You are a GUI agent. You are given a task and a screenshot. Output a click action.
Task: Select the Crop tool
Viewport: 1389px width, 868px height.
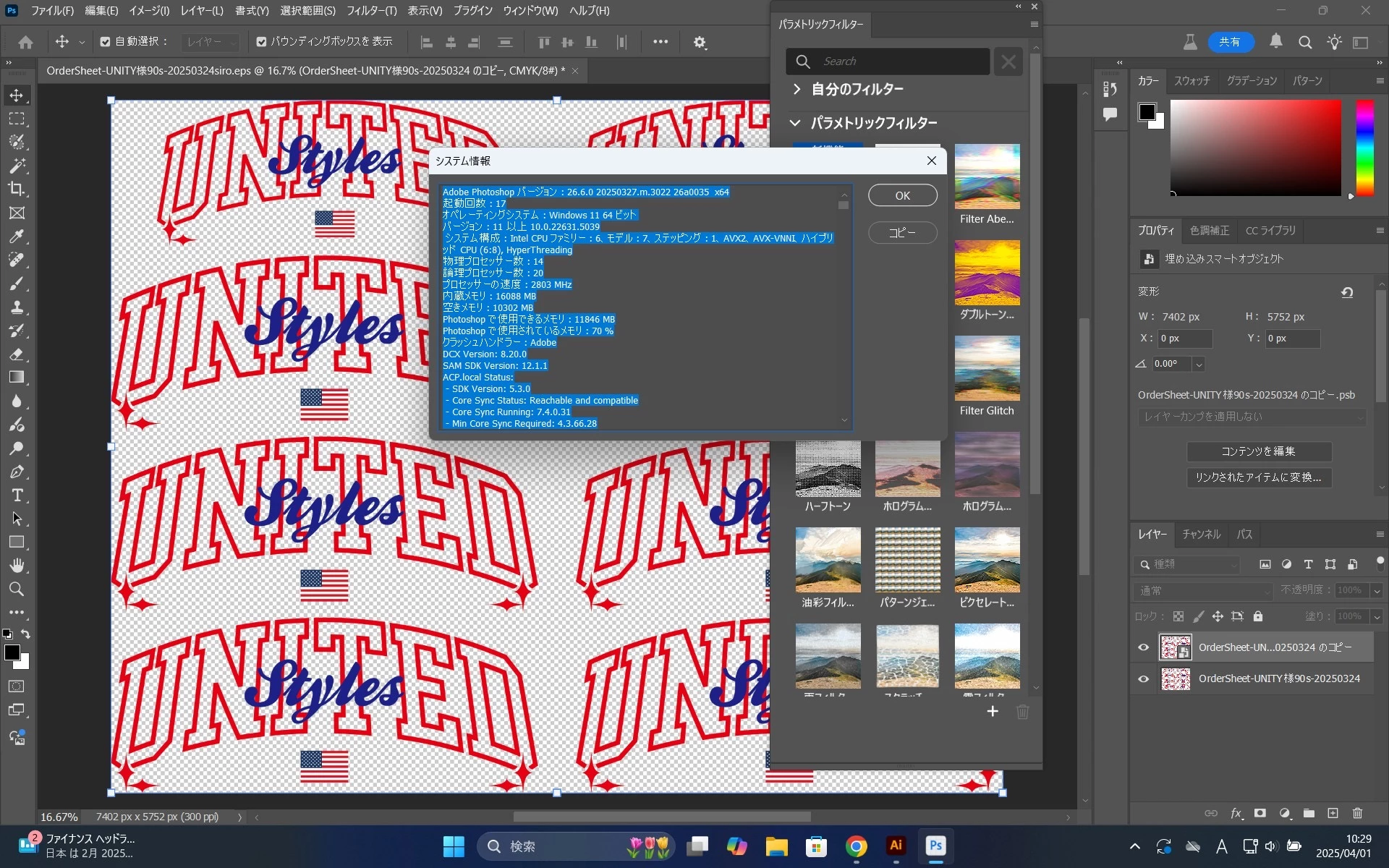[x=17, y=190]
